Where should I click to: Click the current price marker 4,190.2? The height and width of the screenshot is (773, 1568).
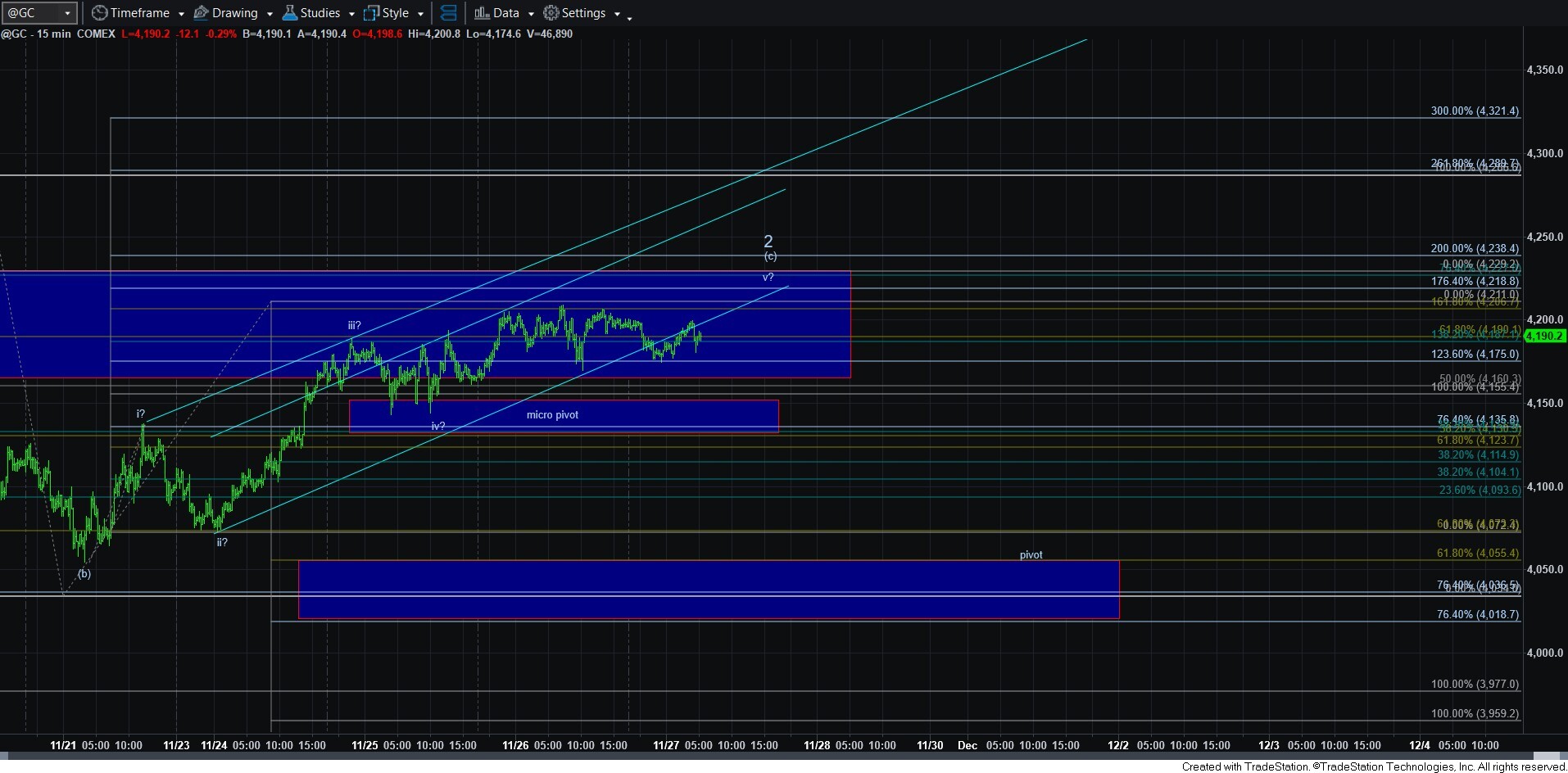point(1544,336)
